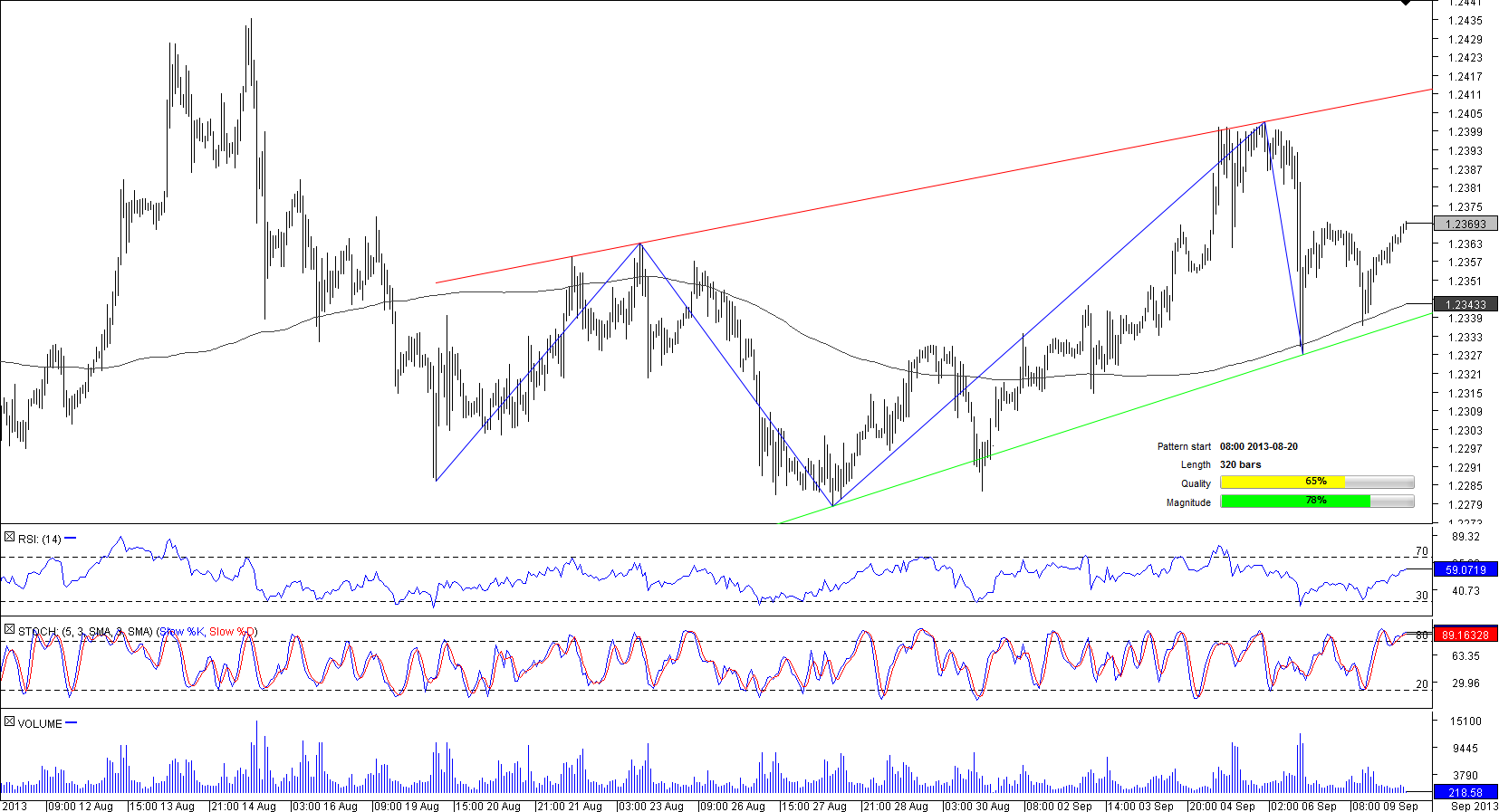Click the 1.2321 price axis label
This screenshot has height=812, width=1499.
pos(1465,375)
